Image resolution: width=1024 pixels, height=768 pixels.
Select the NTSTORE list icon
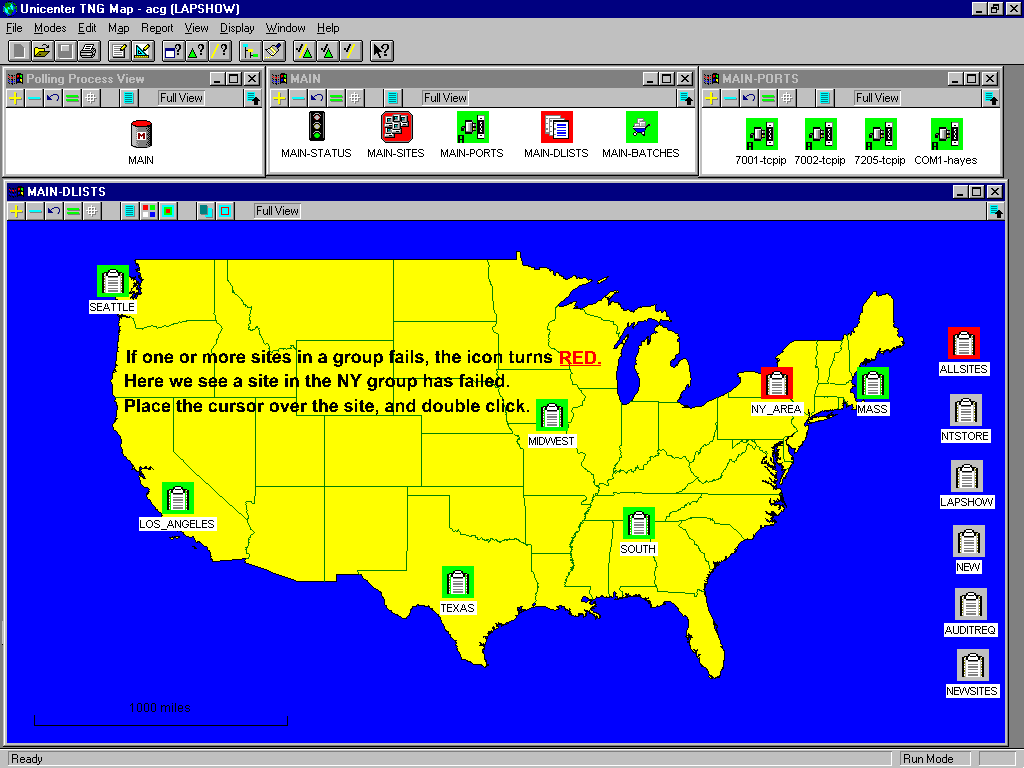(x=966, y=410)
